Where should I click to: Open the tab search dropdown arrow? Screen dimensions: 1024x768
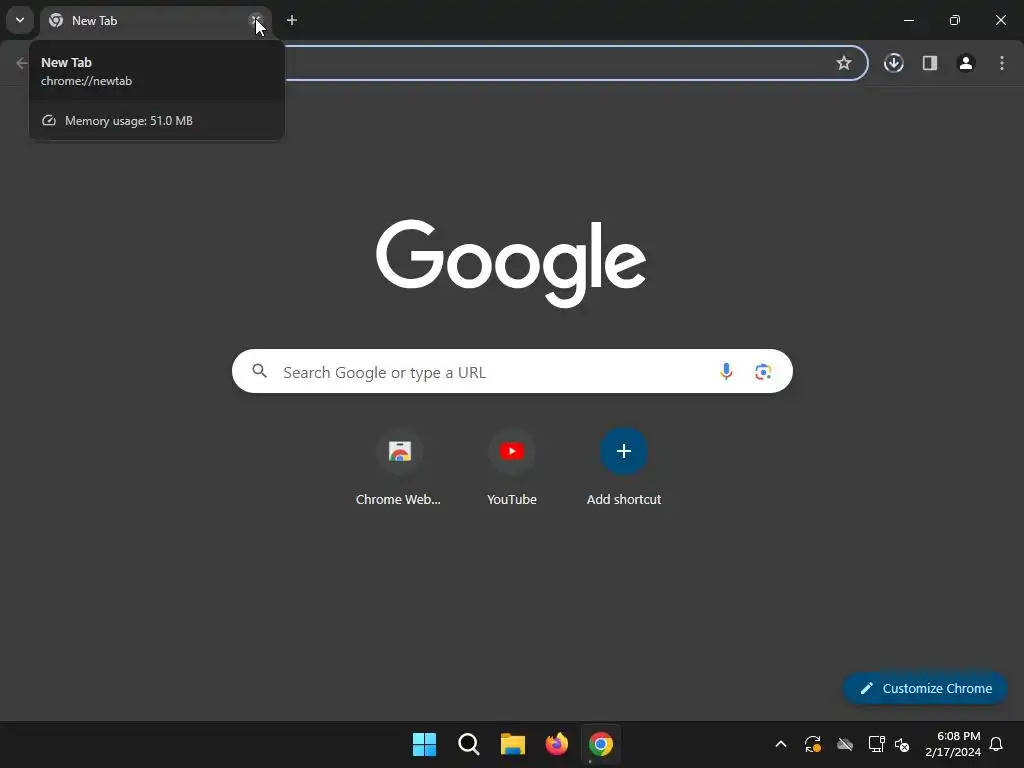pyautogui.click(x=20, y=20)
